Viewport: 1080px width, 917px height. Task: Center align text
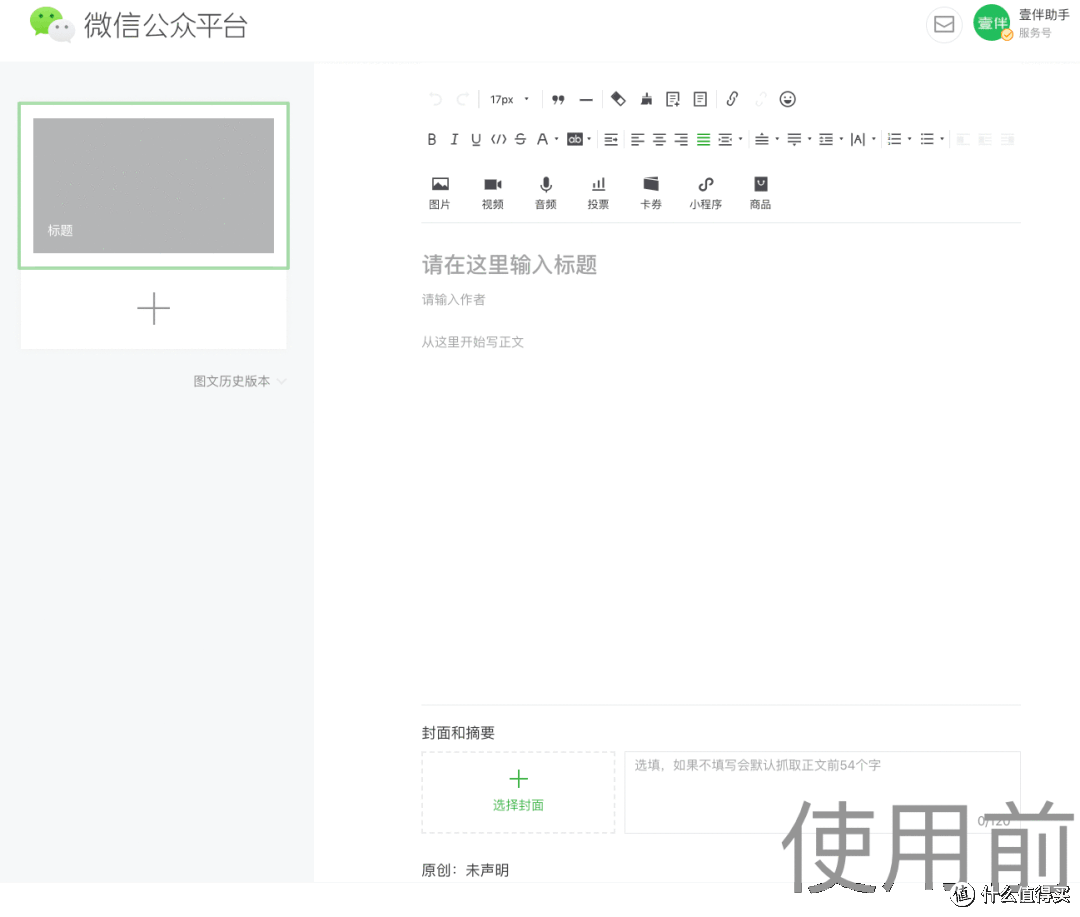[659, 140]
